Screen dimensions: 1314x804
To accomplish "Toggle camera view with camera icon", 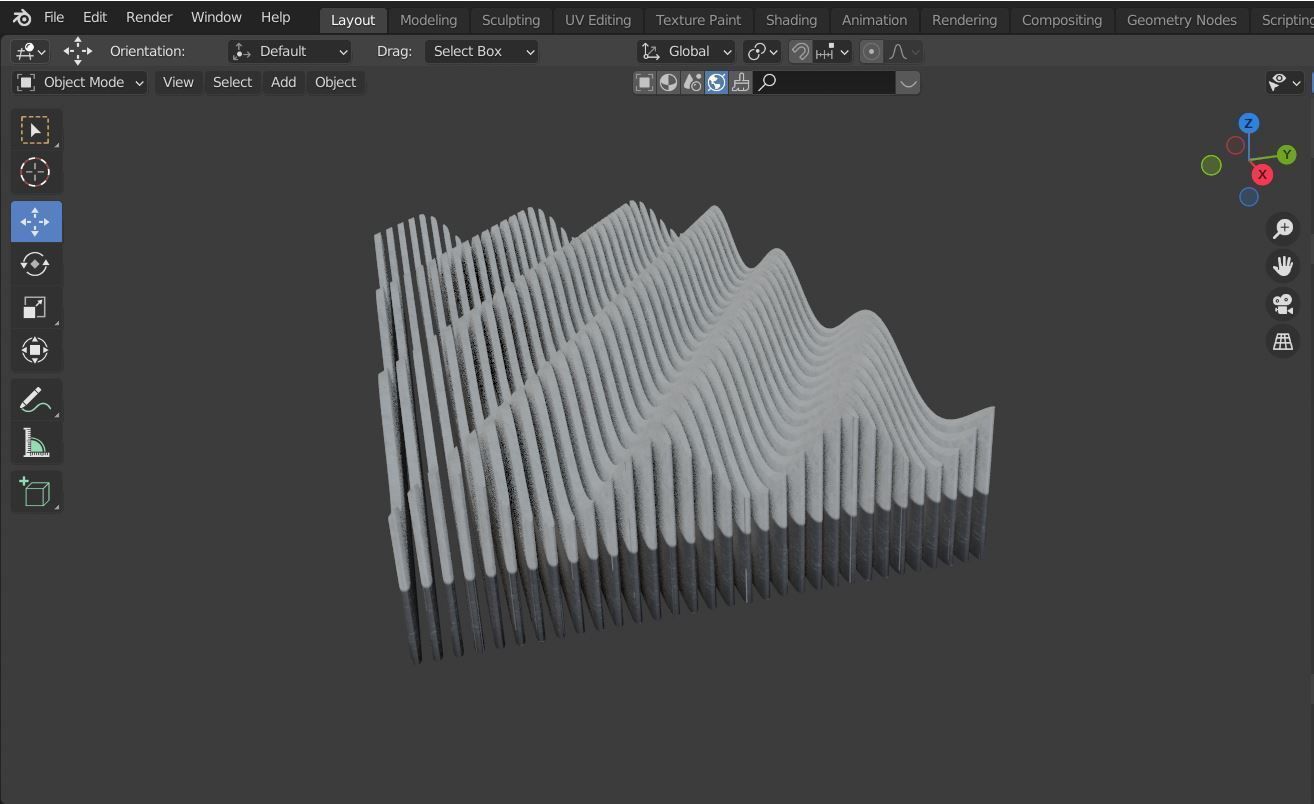I will tap(1283, 304).
